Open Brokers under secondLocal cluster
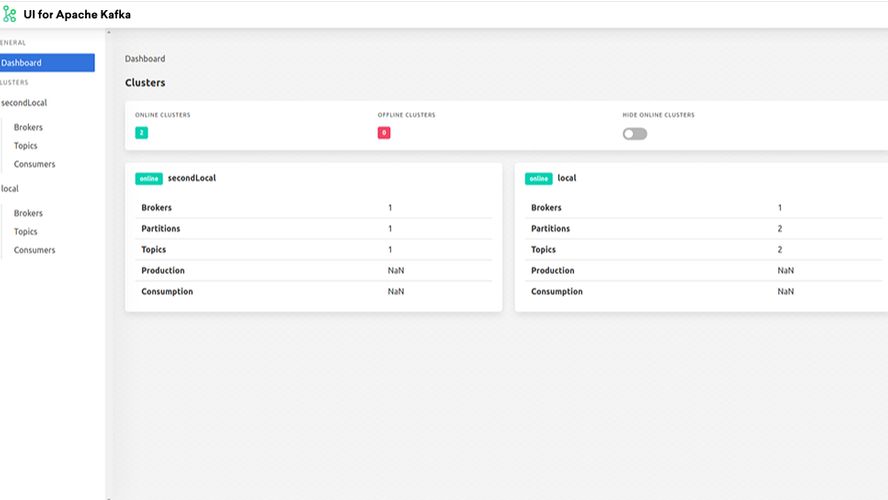888x500 pixels. coord(28,128)
